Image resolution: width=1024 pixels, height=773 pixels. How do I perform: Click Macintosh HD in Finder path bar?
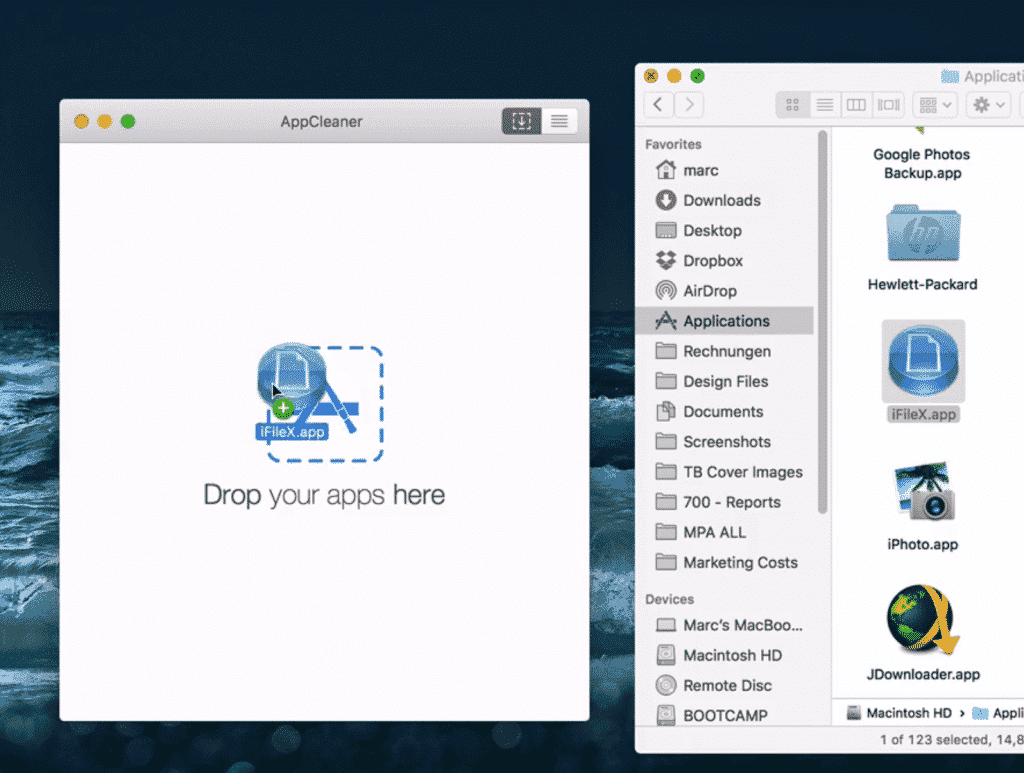(899, 713)
